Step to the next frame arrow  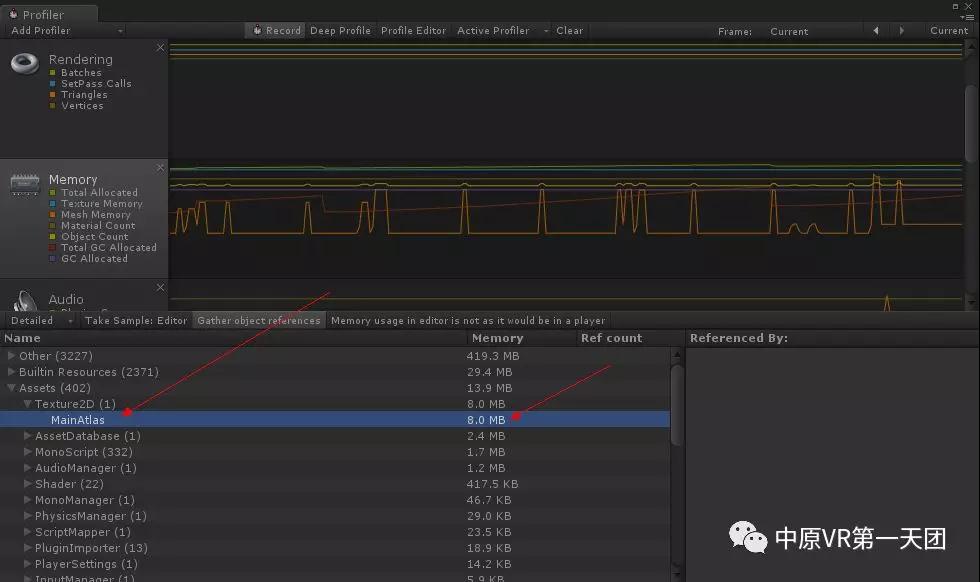(x=902, y=31)
